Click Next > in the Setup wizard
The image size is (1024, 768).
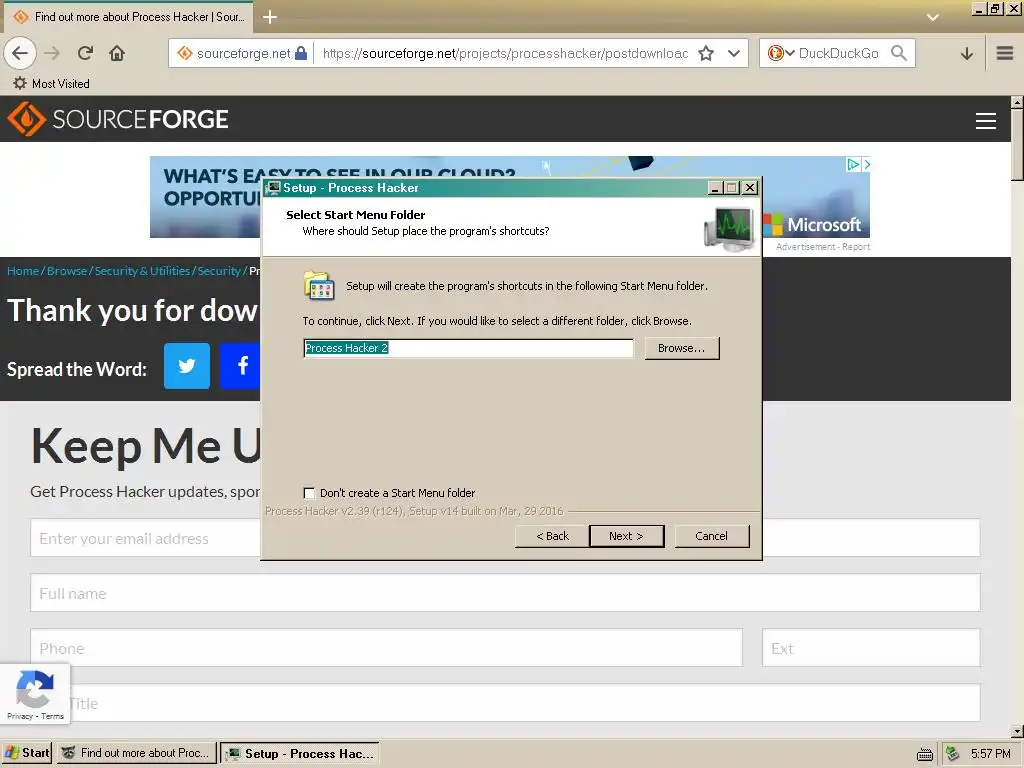pos(626,536)
